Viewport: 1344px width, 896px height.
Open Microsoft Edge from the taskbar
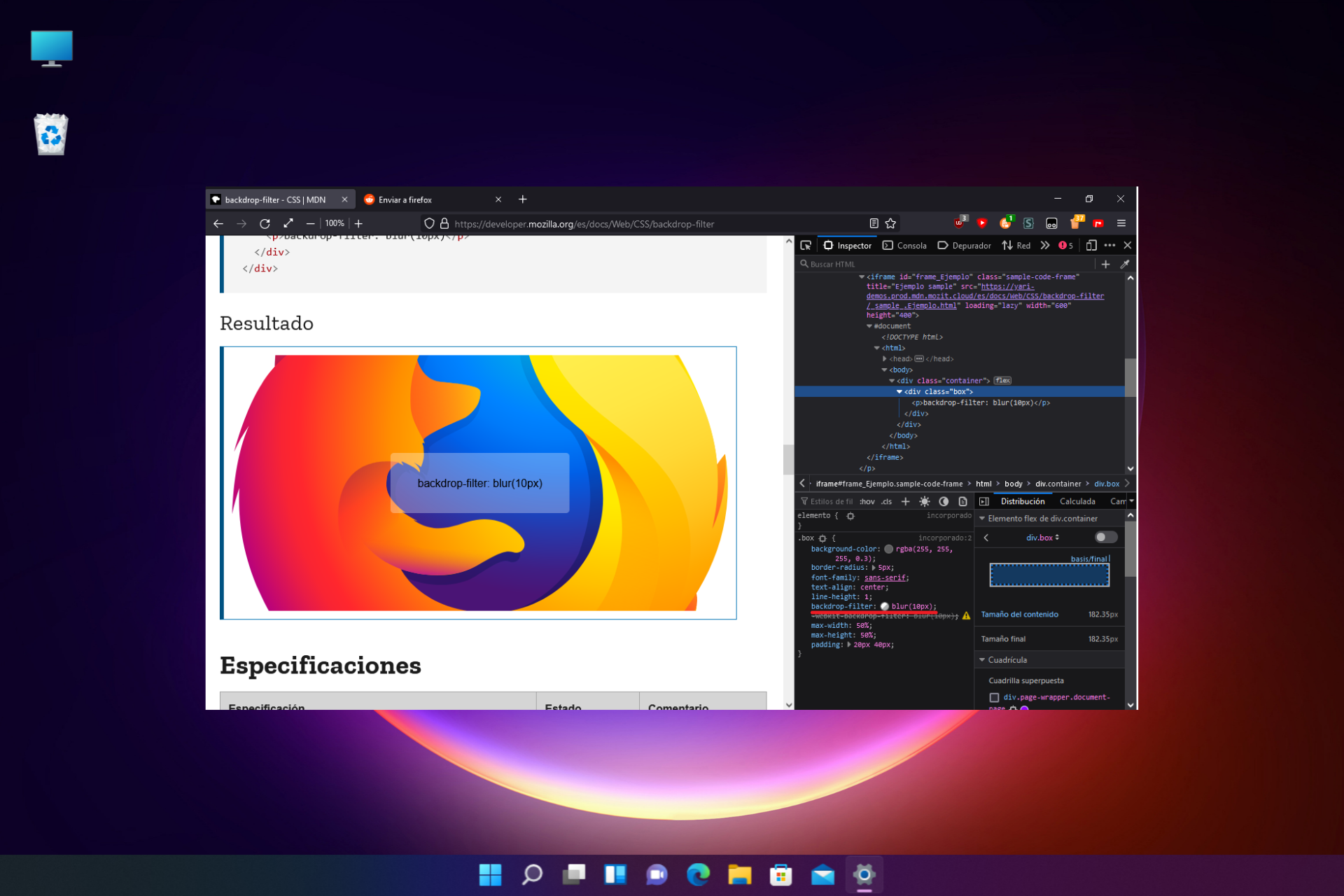(698, 874)
